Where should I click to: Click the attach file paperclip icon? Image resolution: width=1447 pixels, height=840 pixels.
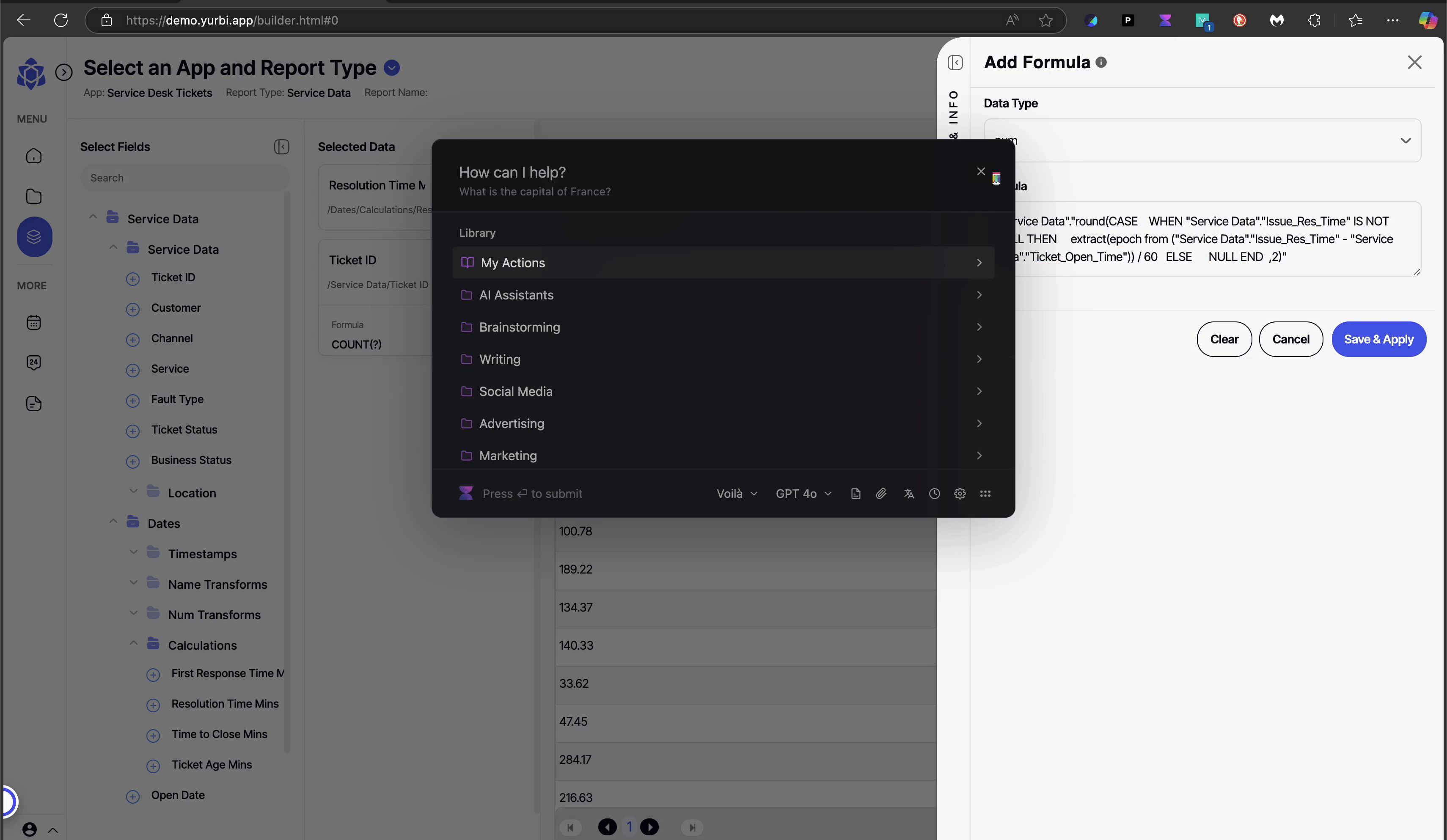(881, 494)
